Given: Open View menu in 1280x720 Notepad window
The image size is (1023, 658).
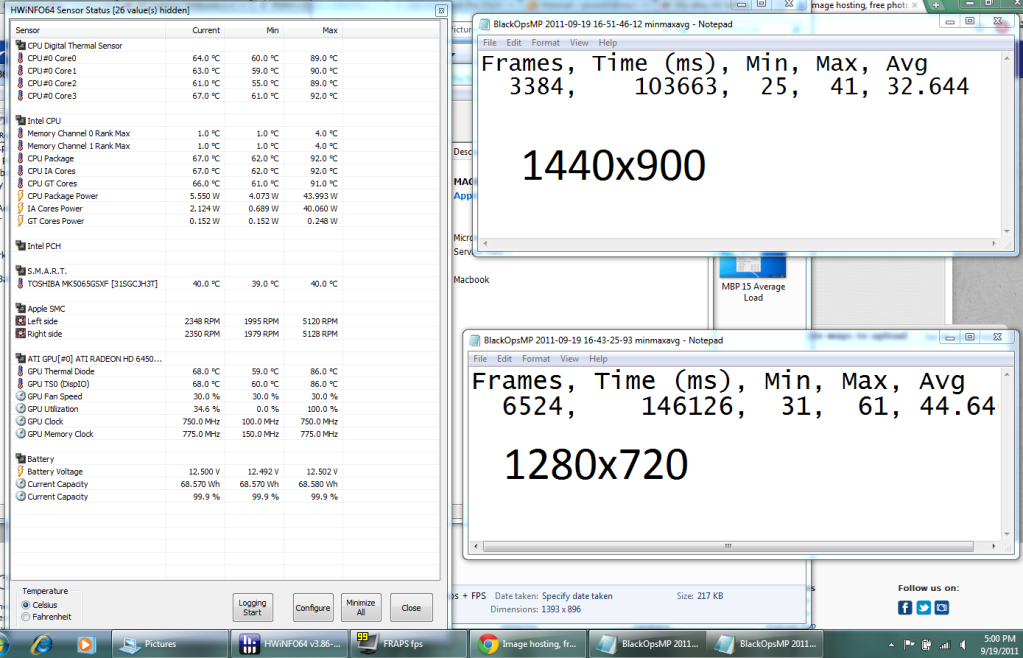Looking at the screenshot, I should coord(570,359).
